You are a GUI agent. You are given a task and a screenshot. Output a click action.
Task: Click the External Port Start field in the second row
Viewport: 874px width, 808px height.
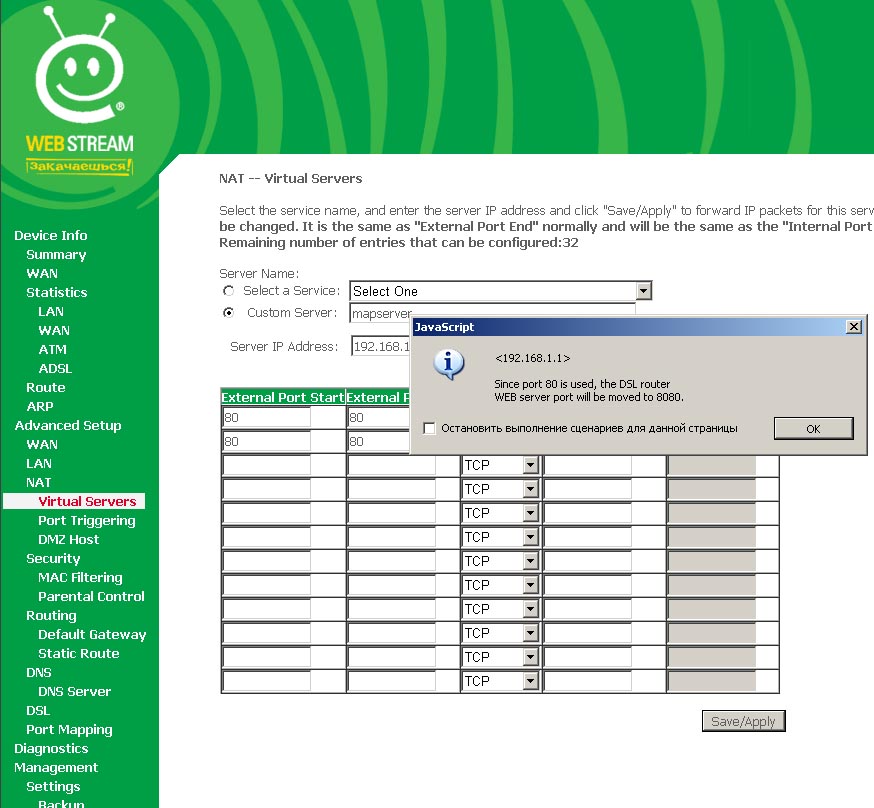coord(266,441)
